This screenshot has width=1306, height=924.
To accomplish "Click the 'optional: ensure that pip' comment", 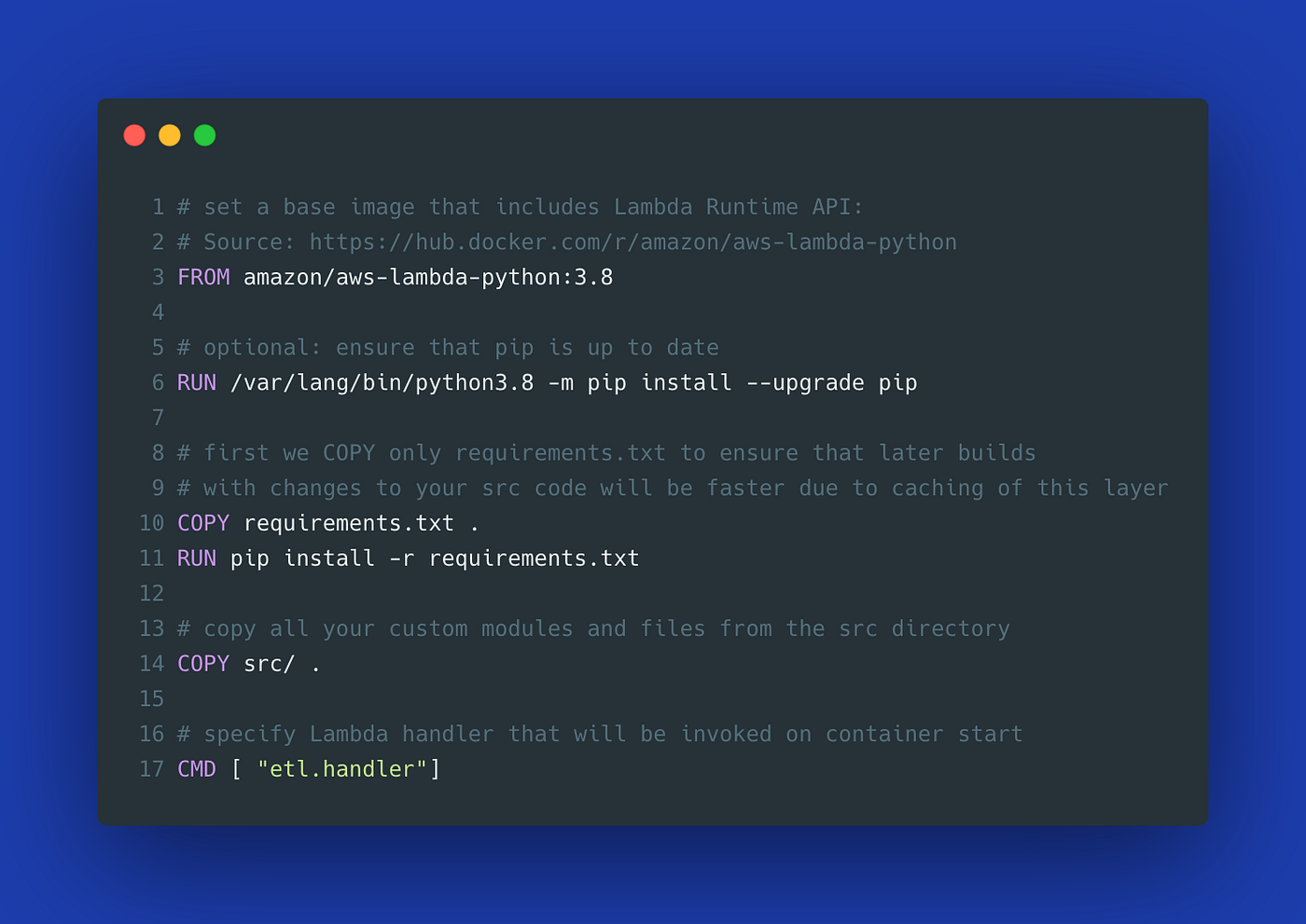I will (368, 348).
